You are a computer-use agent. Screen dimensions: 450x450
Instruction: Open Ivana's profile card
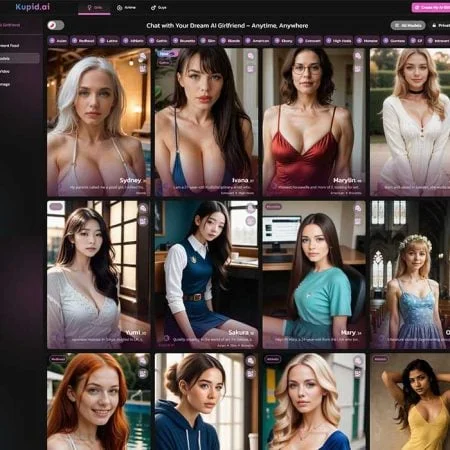206,122
